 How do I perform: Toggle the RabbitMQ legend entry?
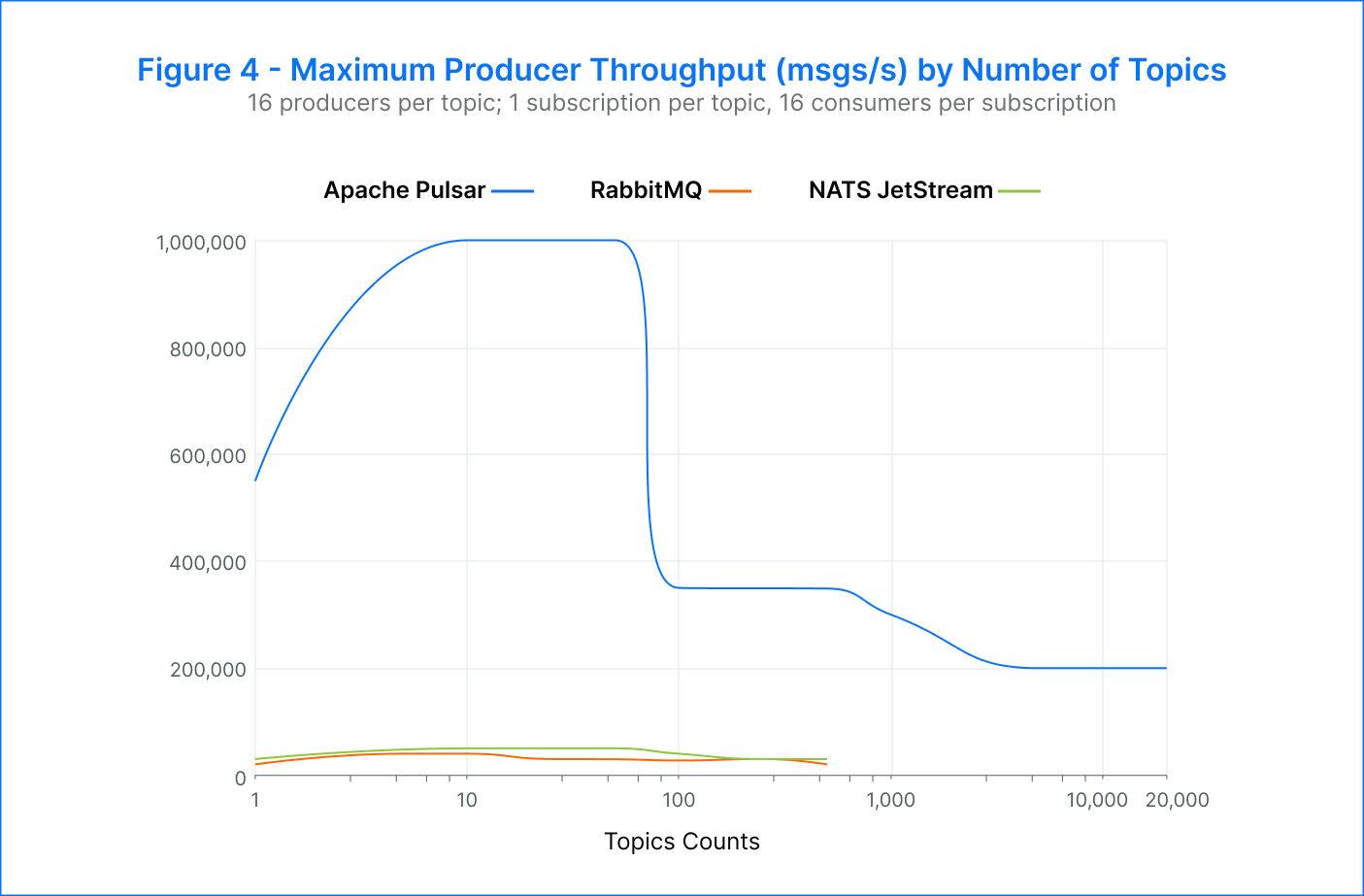point(646,190)
